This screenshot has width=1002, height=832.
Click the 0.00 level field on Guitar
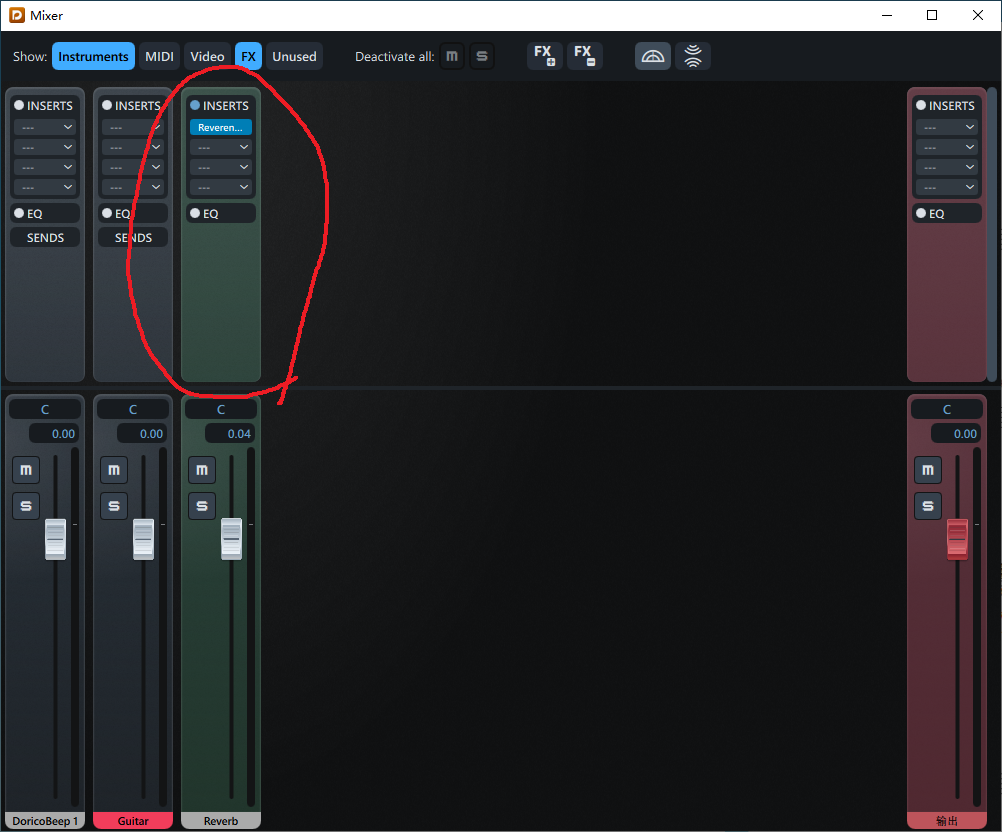(x=143, y=434)
